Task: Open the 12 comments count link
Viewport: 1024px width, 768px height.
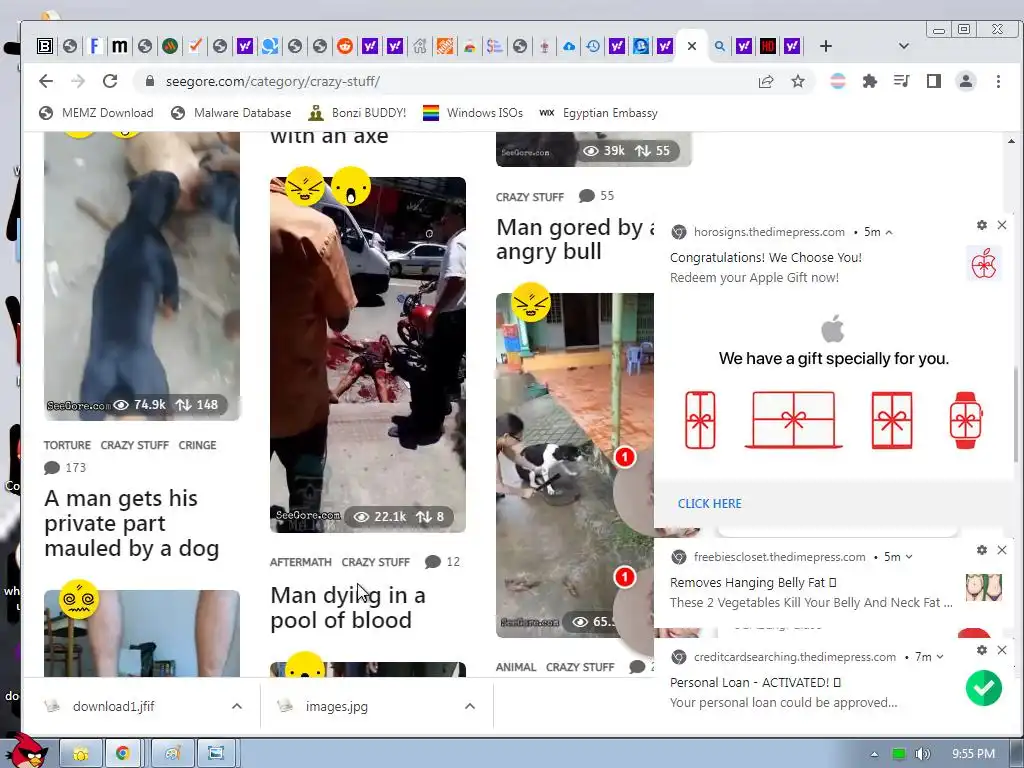Action: coord(443,562)
